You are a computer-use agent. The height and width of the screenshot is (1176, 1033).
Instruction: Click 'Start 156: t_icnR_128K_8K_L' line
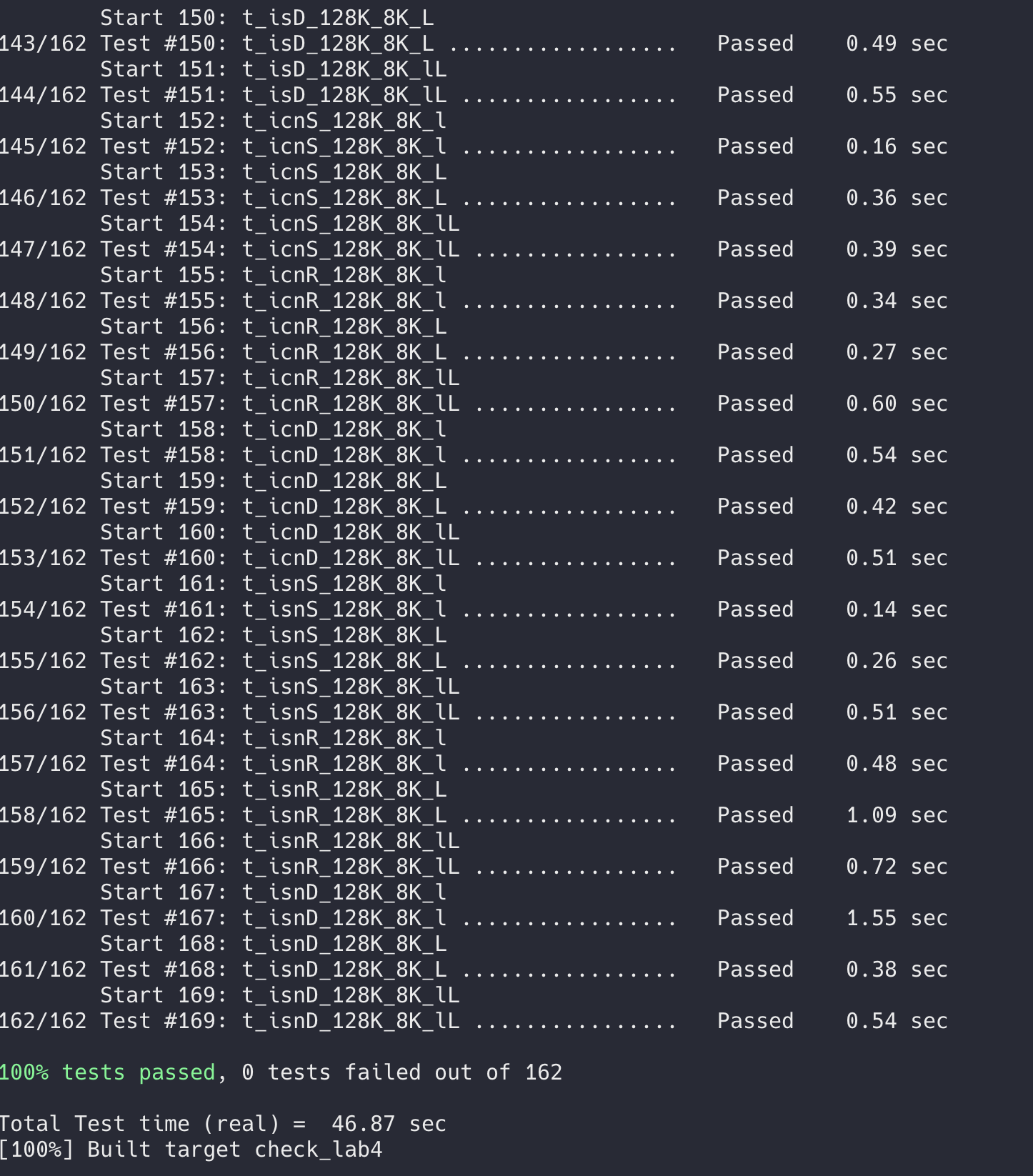click(x=274, y=327)
